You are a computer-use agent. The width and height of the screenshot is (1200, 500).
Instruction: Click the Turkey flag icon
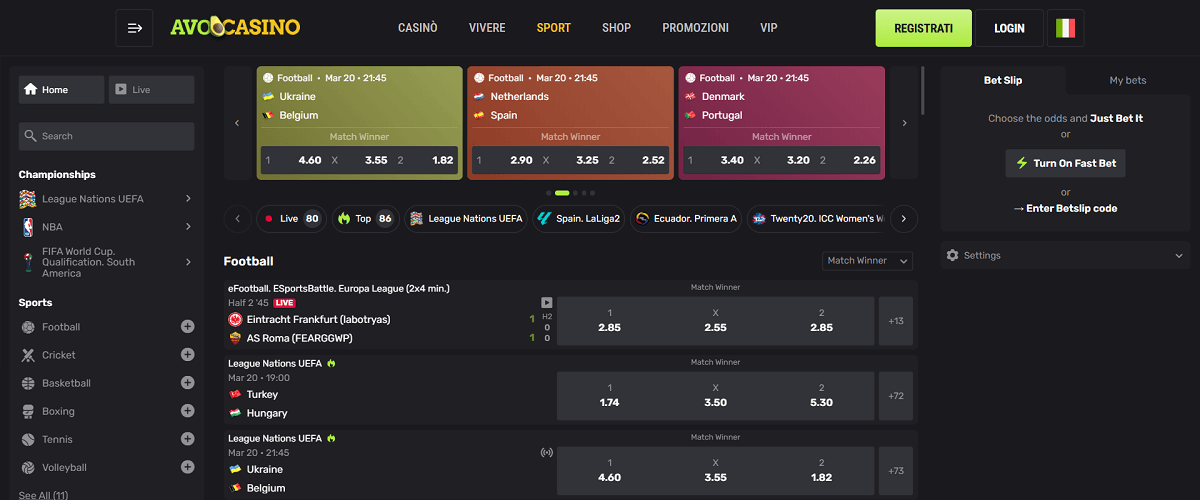click(236, 394)
